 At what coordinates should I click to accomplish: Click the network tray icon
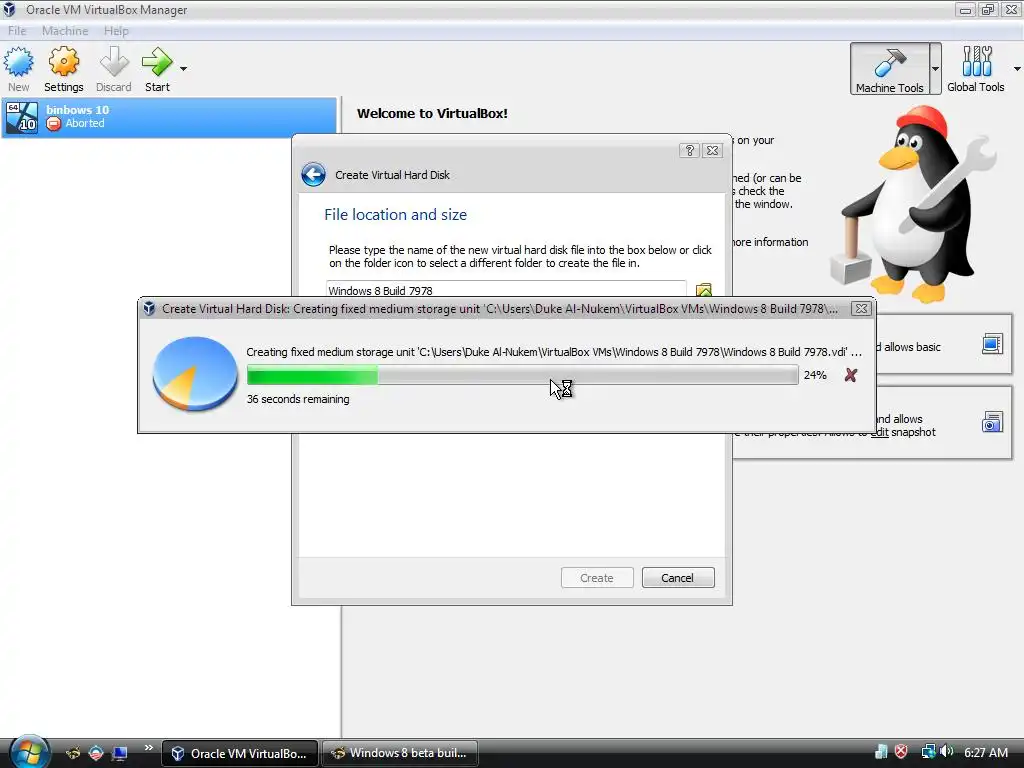click(x=928, y=752)
